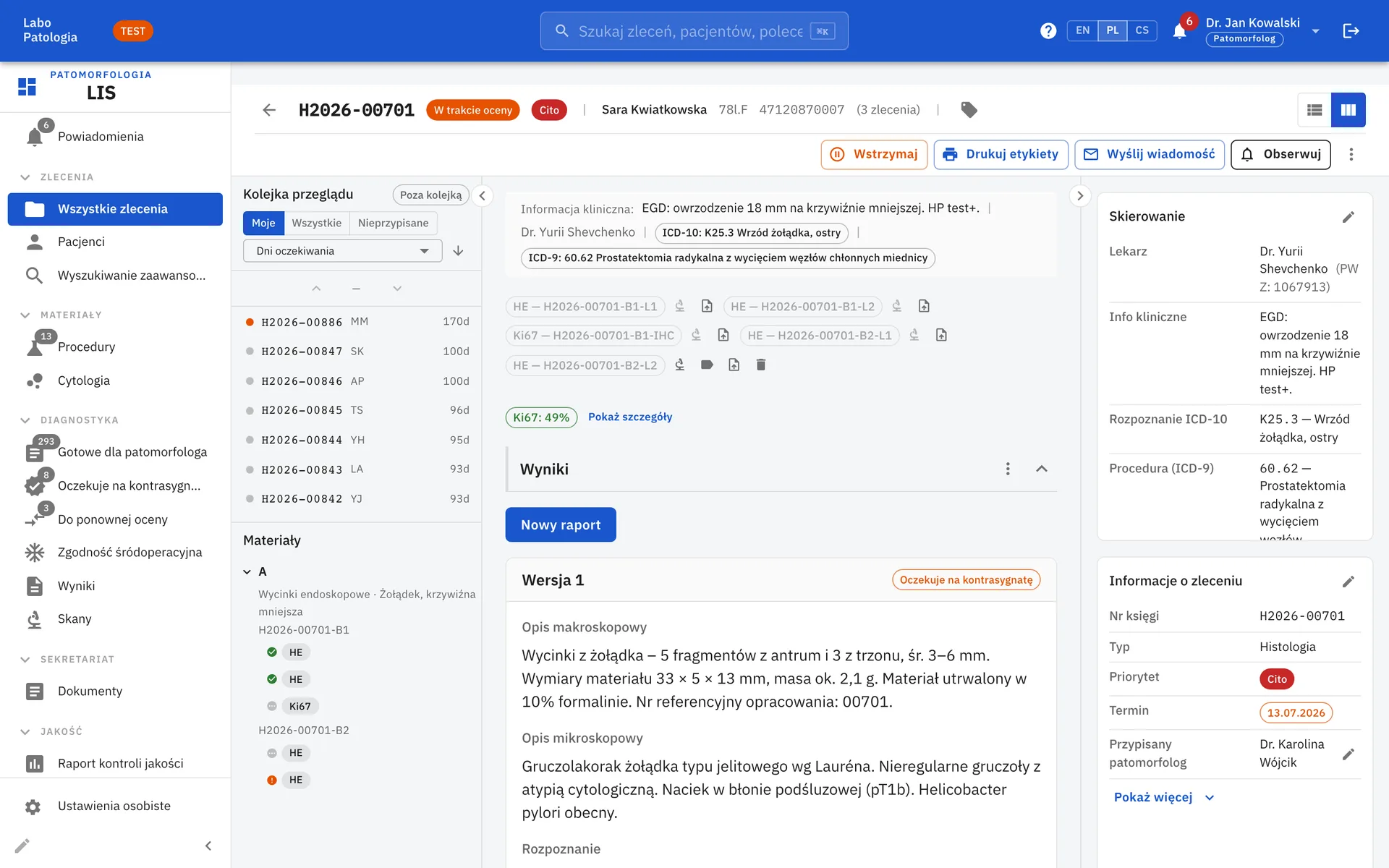Open the help question mark icon
This screenshot has height=868, width=1389.
pyautogui.click(x=1048, y=31)
